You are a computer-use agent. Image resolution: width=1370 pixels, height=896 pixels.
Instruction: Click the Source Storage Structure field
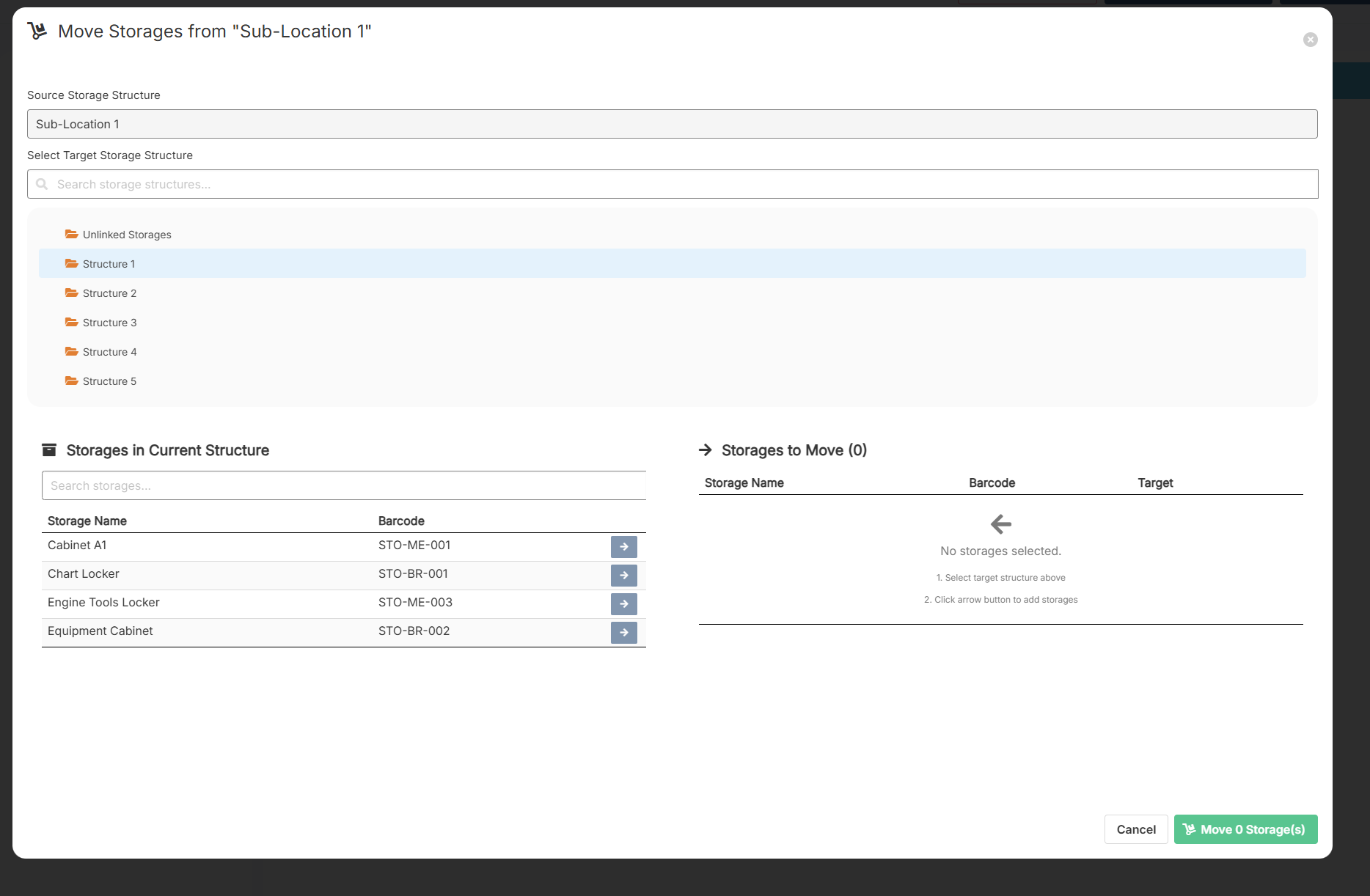point(672,125)
